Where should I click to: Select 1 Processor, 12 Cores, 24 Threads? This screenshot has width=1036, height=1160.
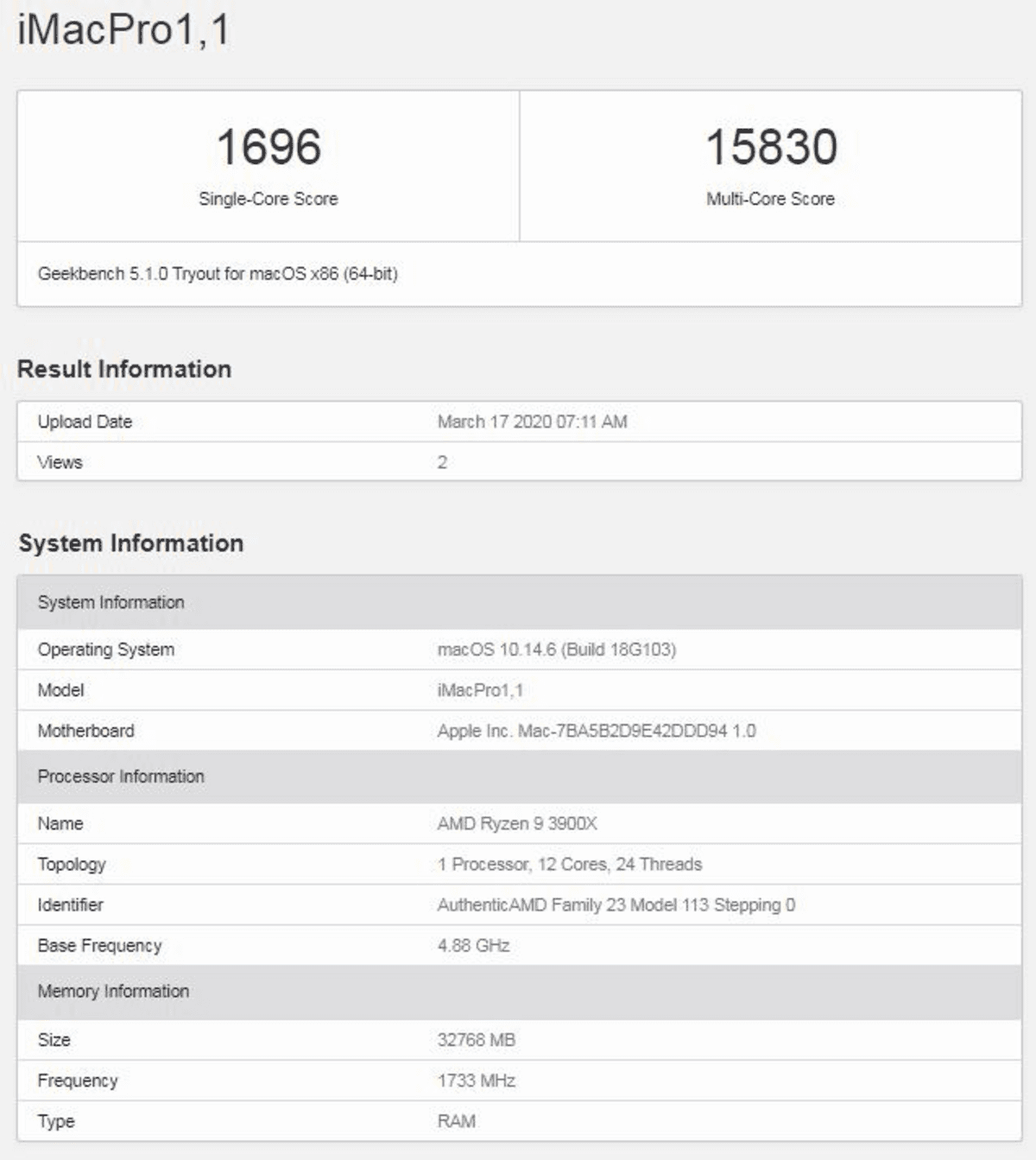570,865
